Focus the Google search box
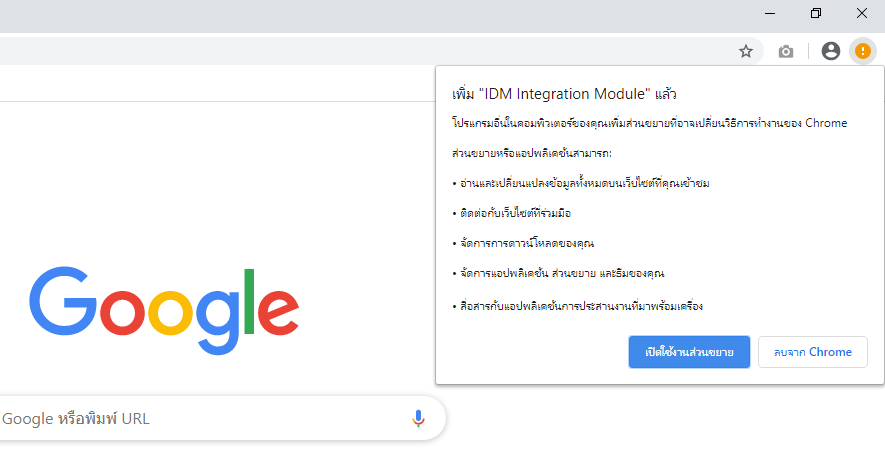This screenshot has height=459, width=885. coord(200,418)
